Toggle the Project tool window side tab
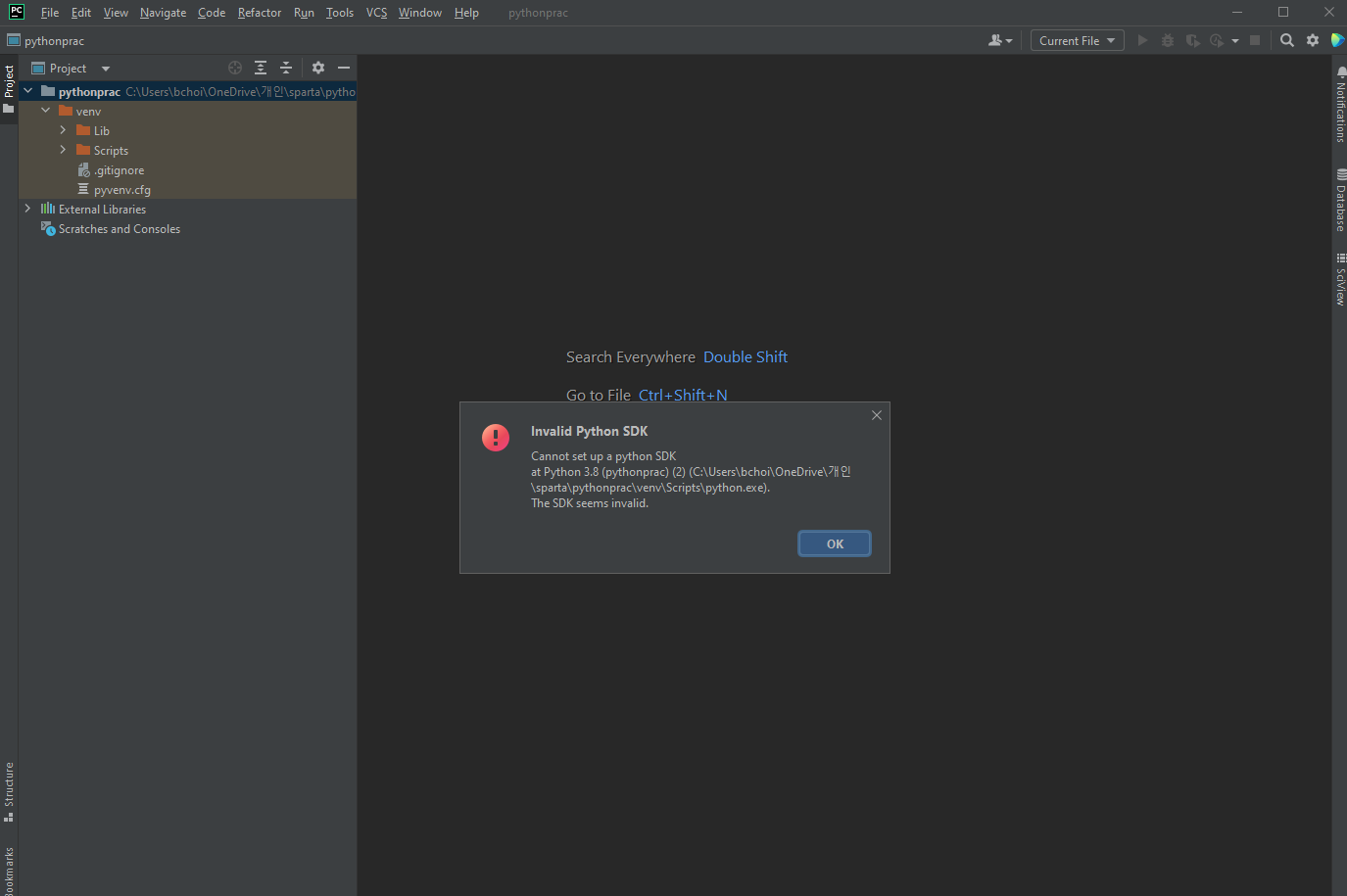1347x896 pixels. (9, 89)
